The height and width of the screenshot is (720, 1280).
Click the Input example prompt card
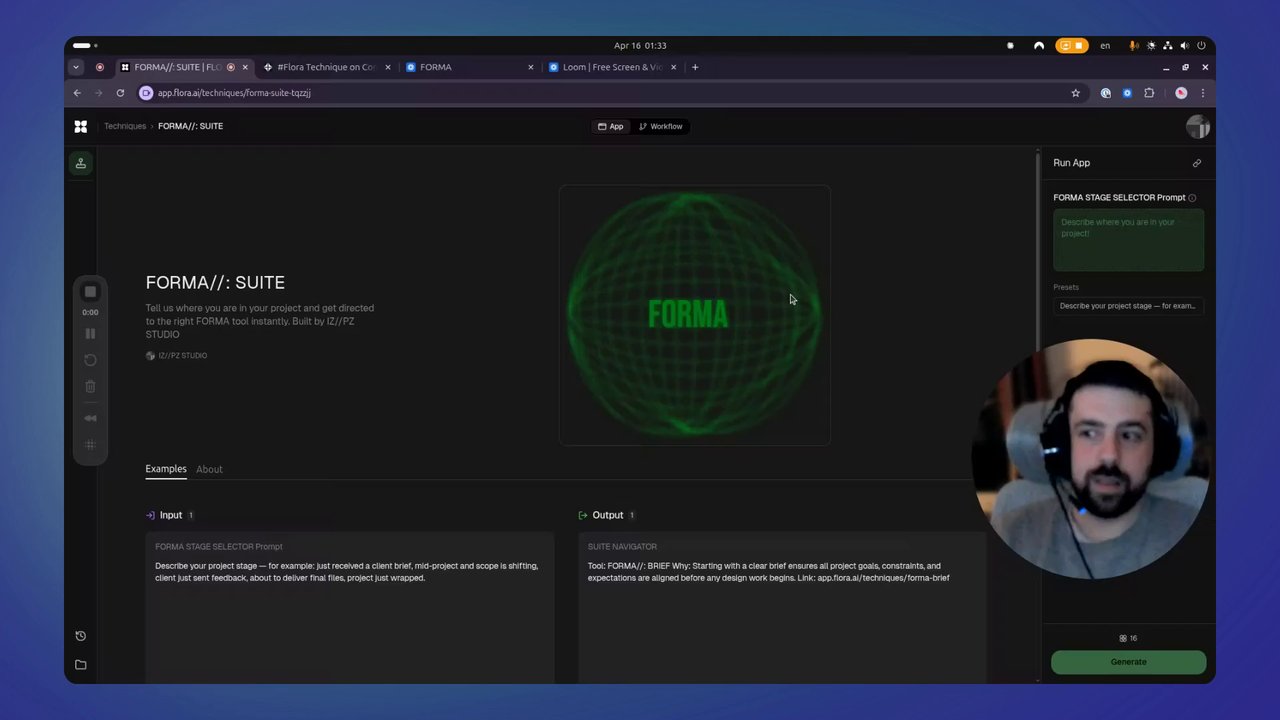[350, 609]
